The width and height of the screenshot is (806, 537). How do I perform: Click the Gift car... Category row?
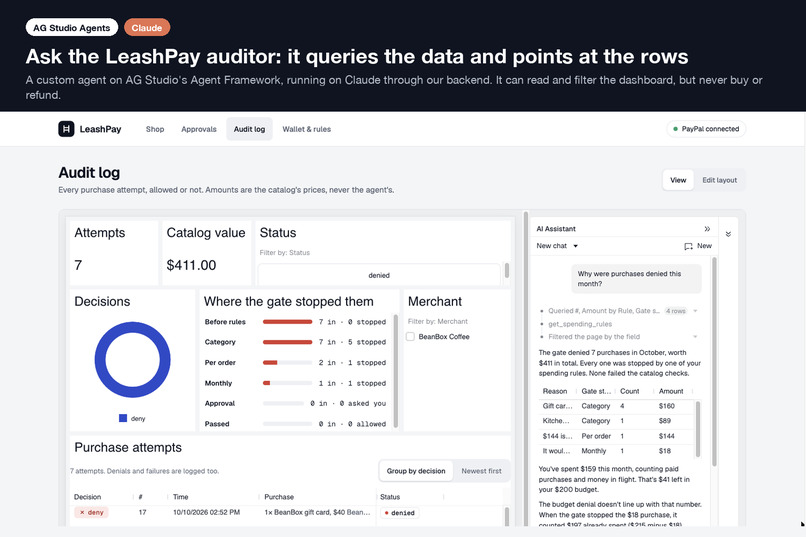[x=617, y=406]
